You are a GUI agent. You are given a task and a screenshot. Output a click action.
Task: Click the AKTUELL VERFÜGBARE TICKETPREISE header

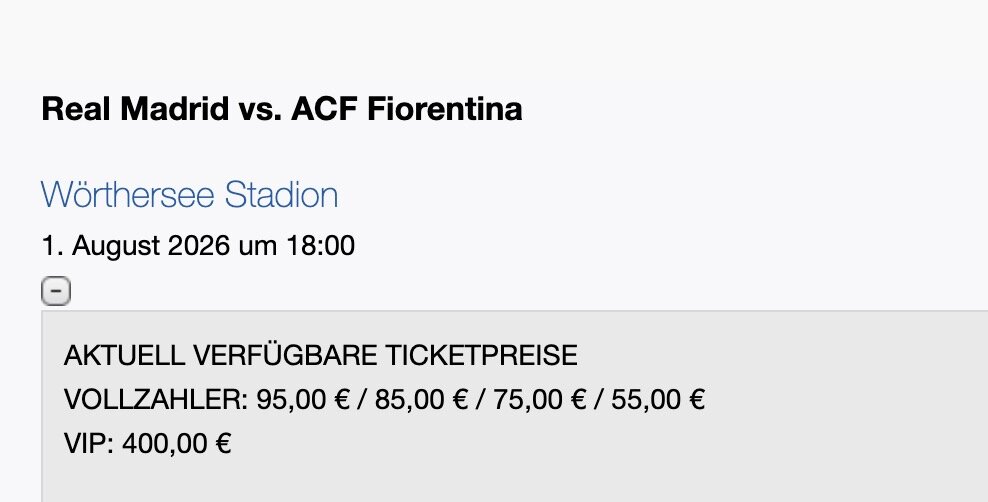pos(321,355)
